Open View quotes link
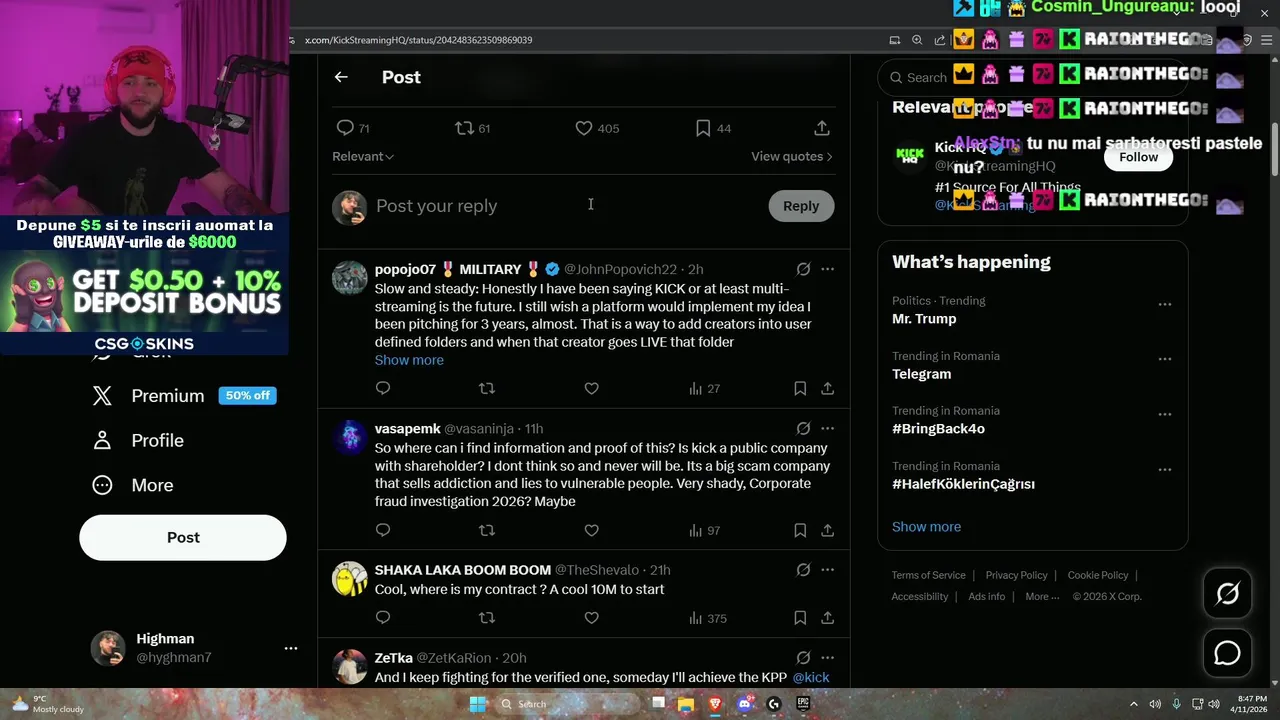The image size is (1280, 720). [792, 156]
